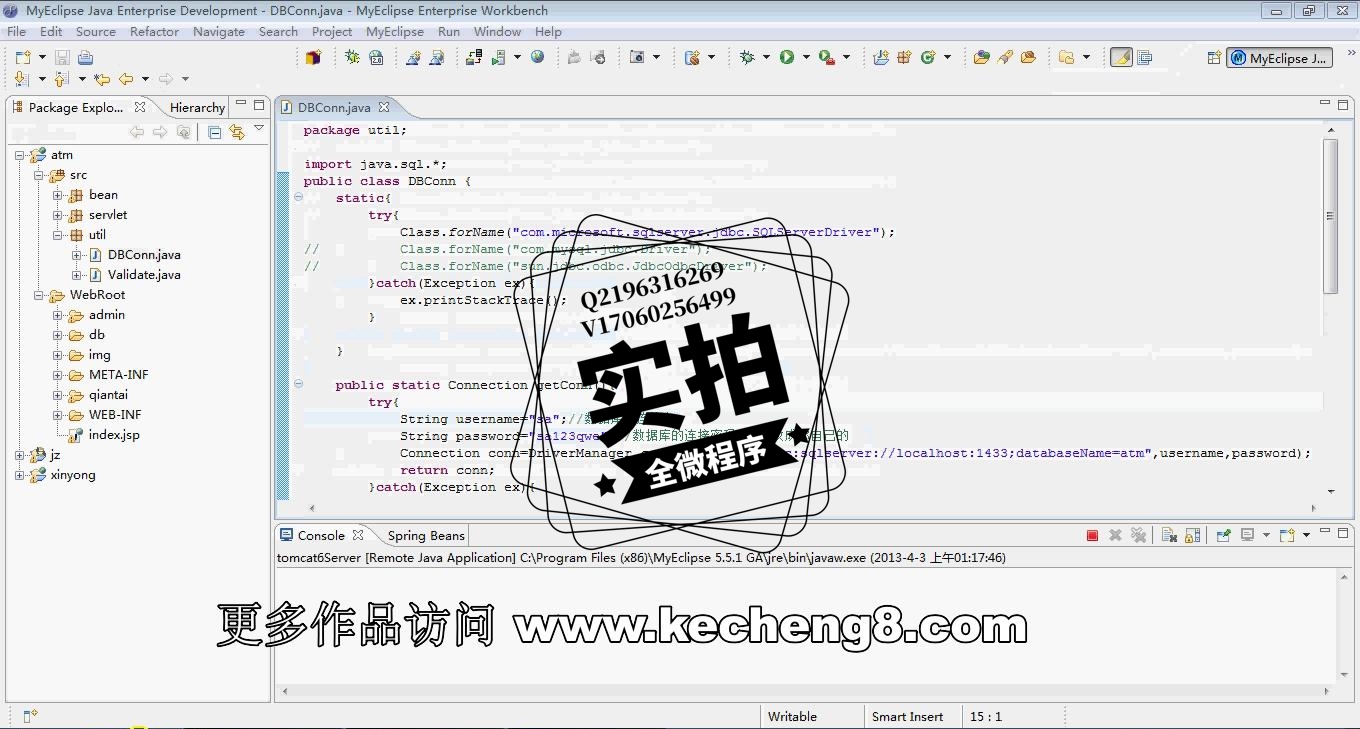Close the DBConn.java editor tab
The width and height of the screenshot is (1360, 729).
384,107
